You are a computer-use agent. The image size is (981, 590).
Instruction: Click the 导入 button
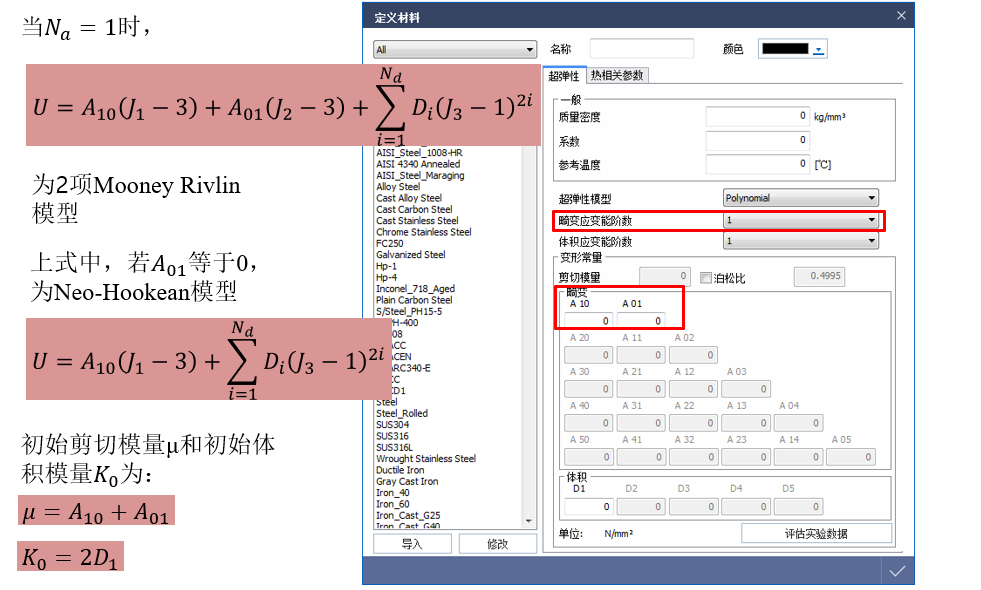(412, 543)
